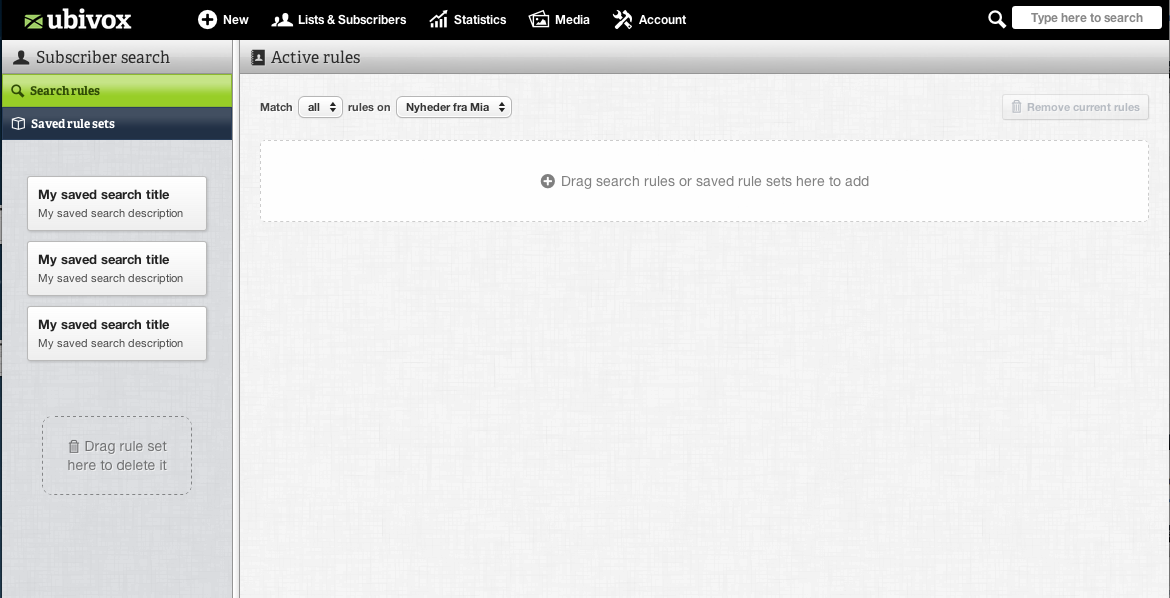Image resolution: width=1170 pixels, height=598 pixels.
Task: Open the Match all dropdown
Action: (320, 107)
